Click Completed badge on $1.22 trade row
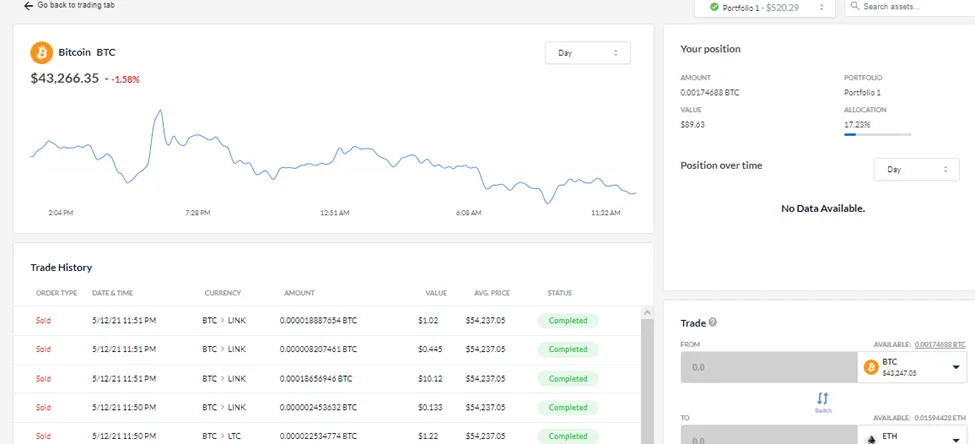Image resolution: width=975 pixels, height=444 pixels. 568,437
